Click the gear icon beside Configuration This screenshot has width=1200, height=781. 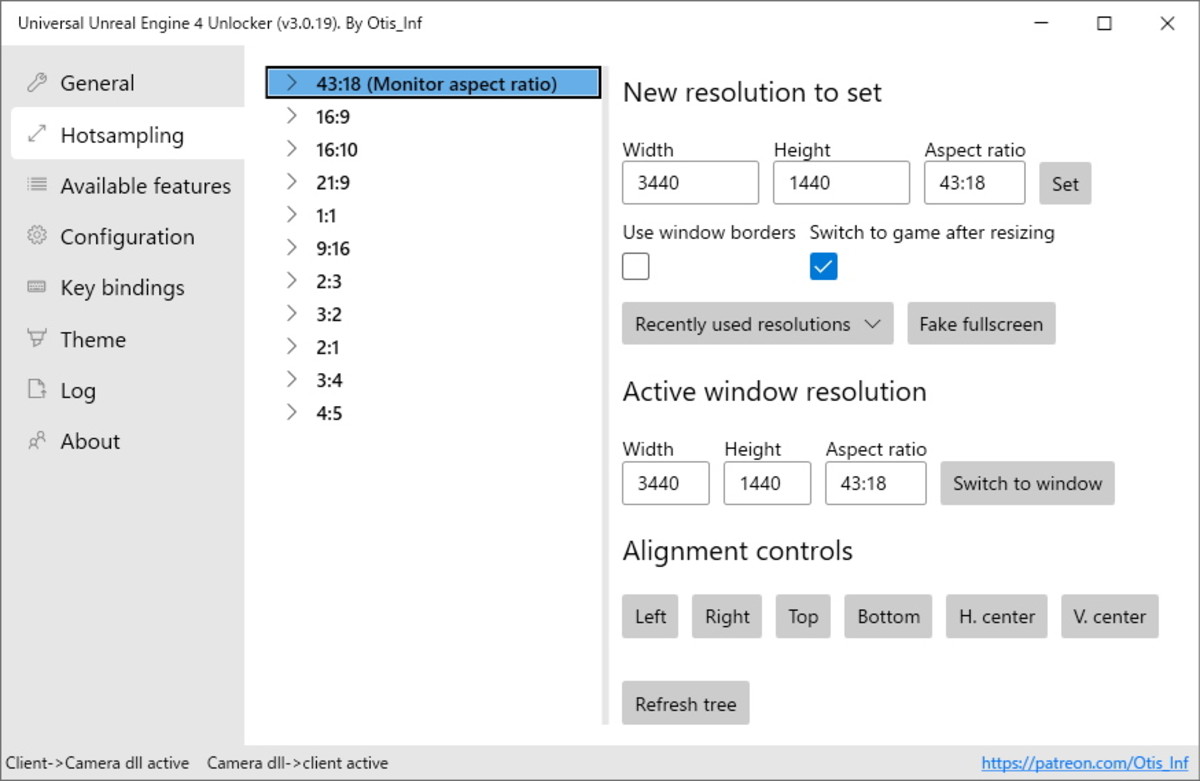(37, 236)
